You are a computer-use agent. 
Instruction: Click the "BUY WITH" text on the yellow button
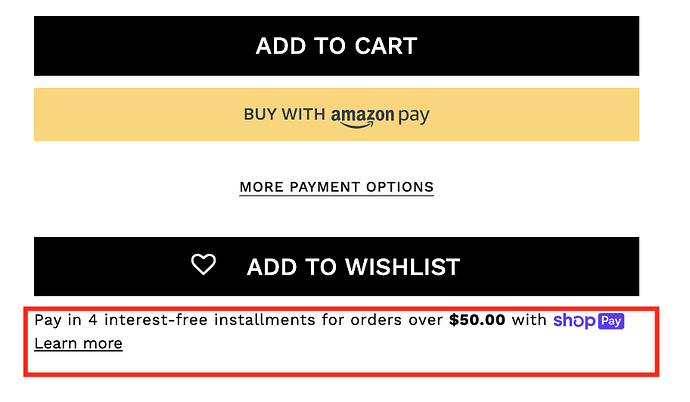point(284,115)
